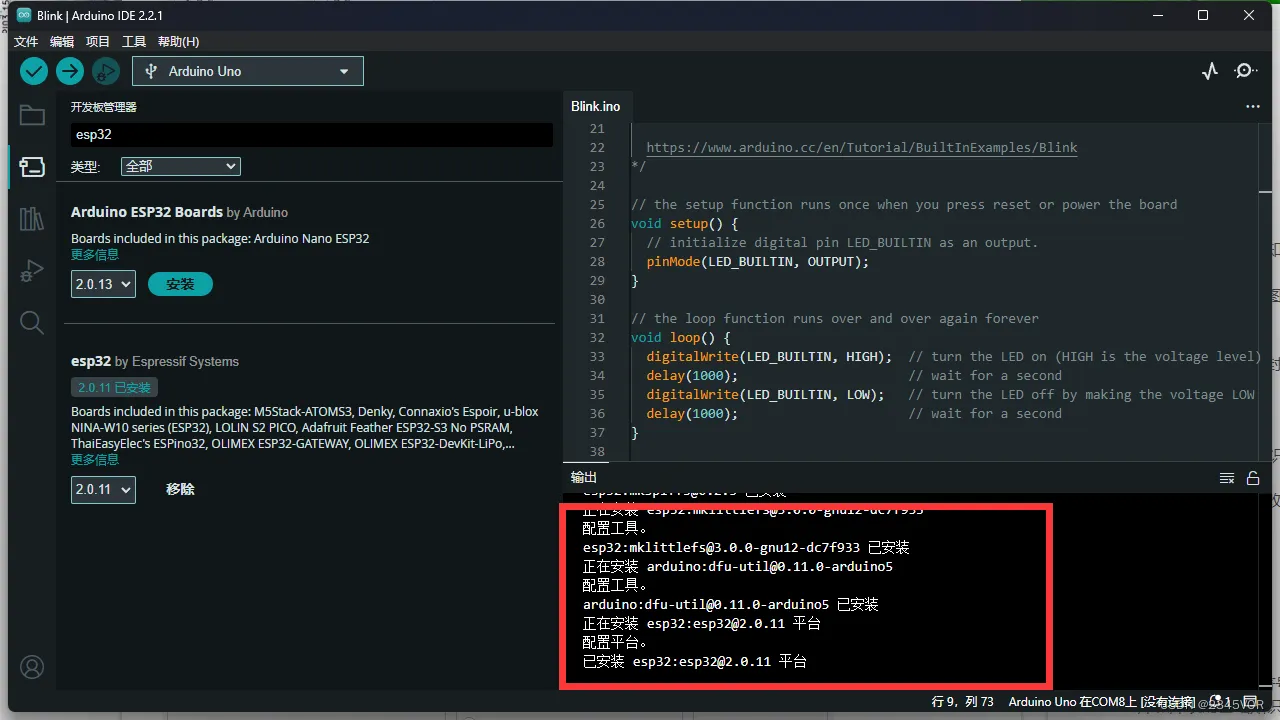
Task: Click the esp32 by Espressif Systems title
Action: click(91, 361)
